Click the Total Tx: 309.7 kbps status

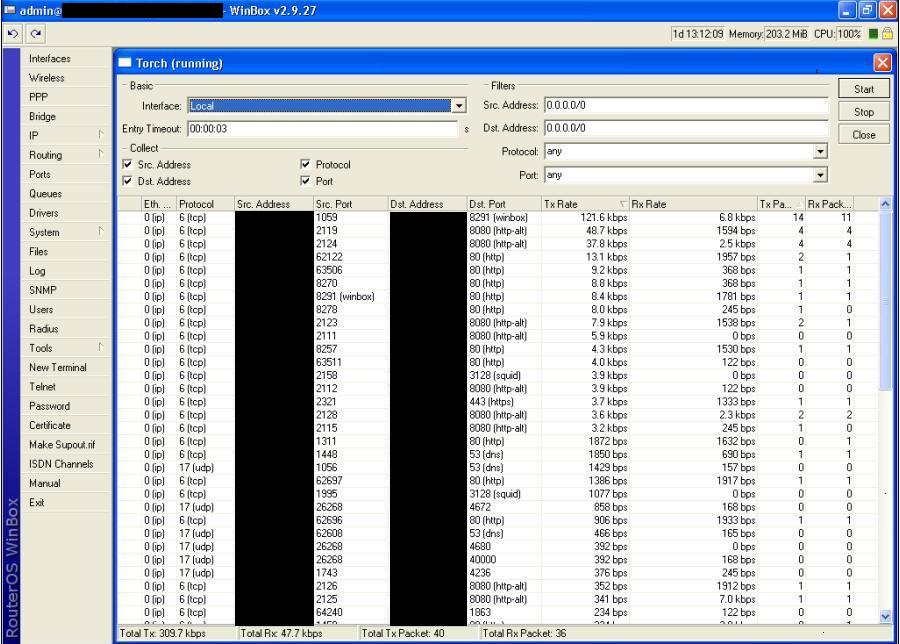point(162,633)
